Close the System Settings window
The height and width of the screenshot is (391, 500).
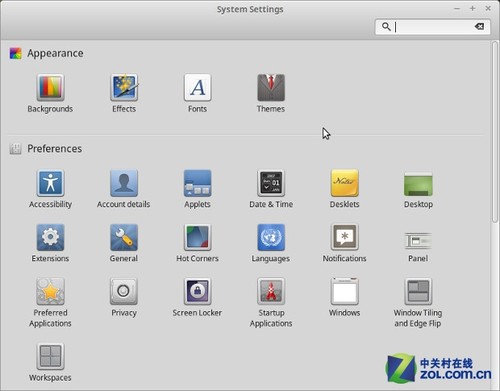click(488, 9)
